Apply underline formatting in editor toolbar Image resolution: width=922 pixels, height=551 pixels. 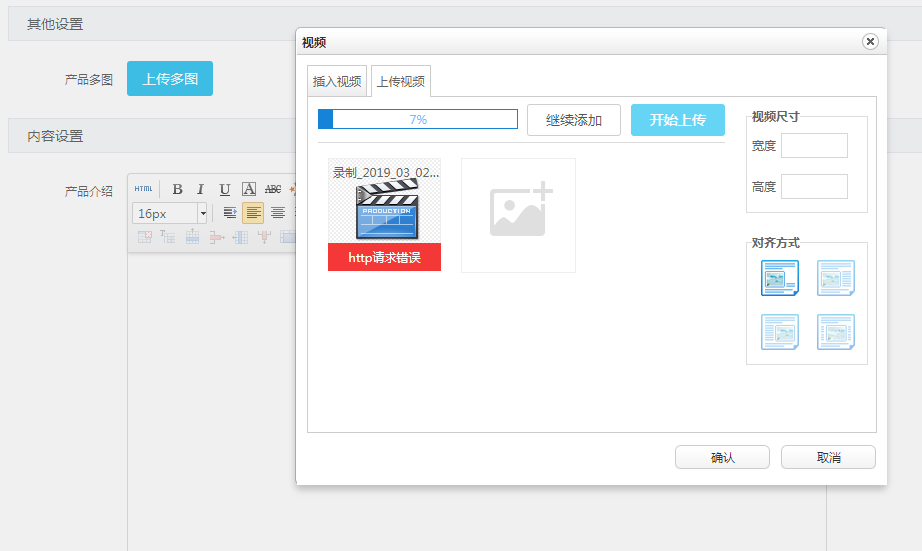point(224,189)
